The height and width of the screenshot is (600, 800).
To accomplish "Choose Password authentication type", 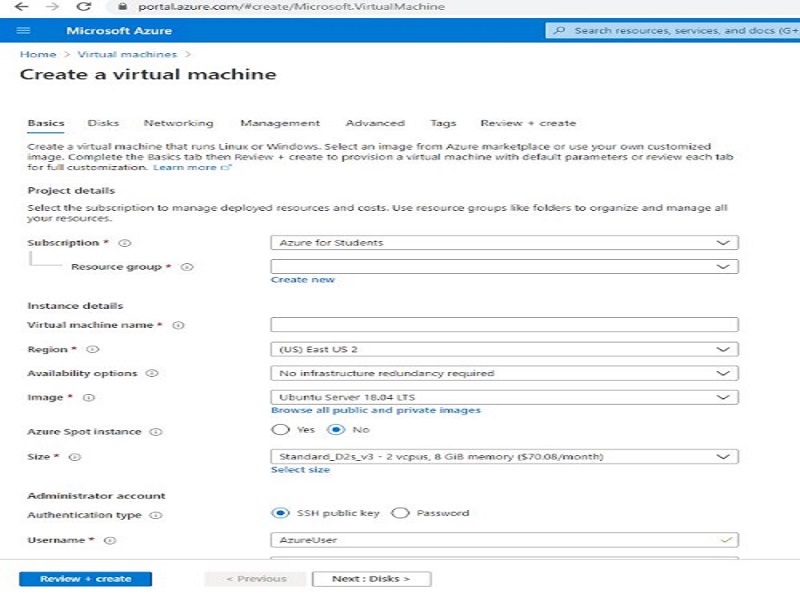I will 400,513.
